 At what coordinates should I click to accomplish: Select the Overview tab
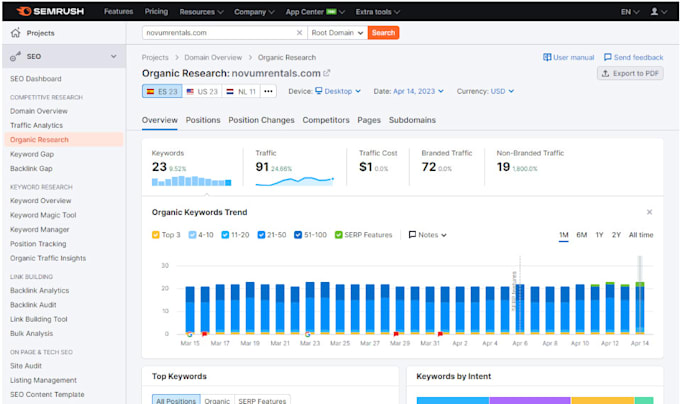(x=160, y=120)
